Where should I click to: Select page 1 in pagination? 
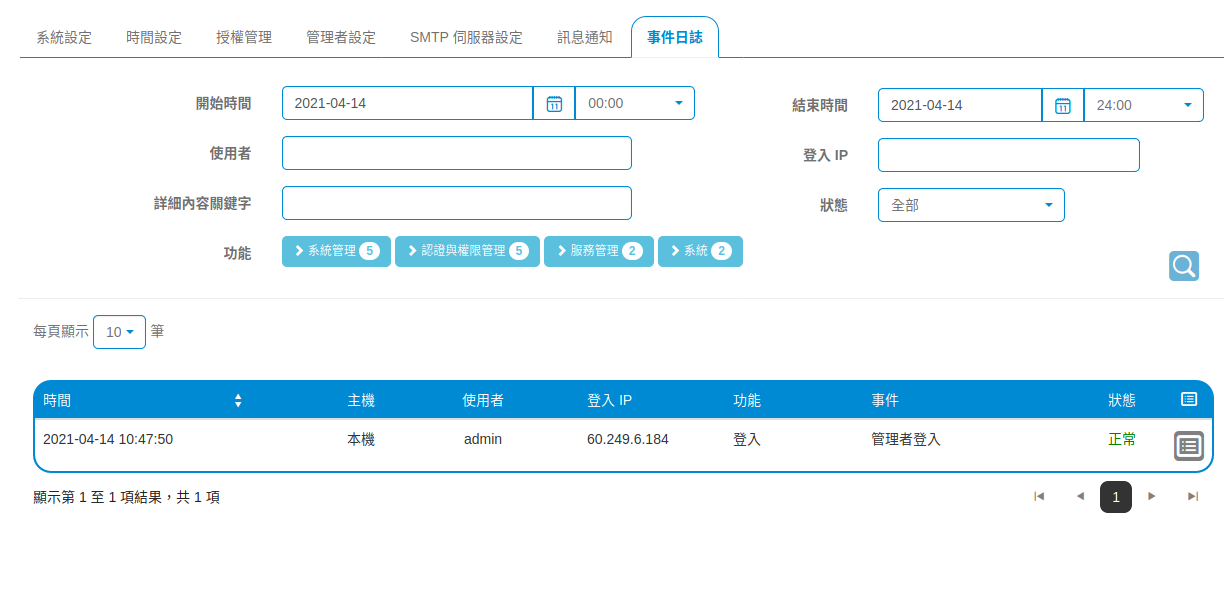click(1116, 497)
